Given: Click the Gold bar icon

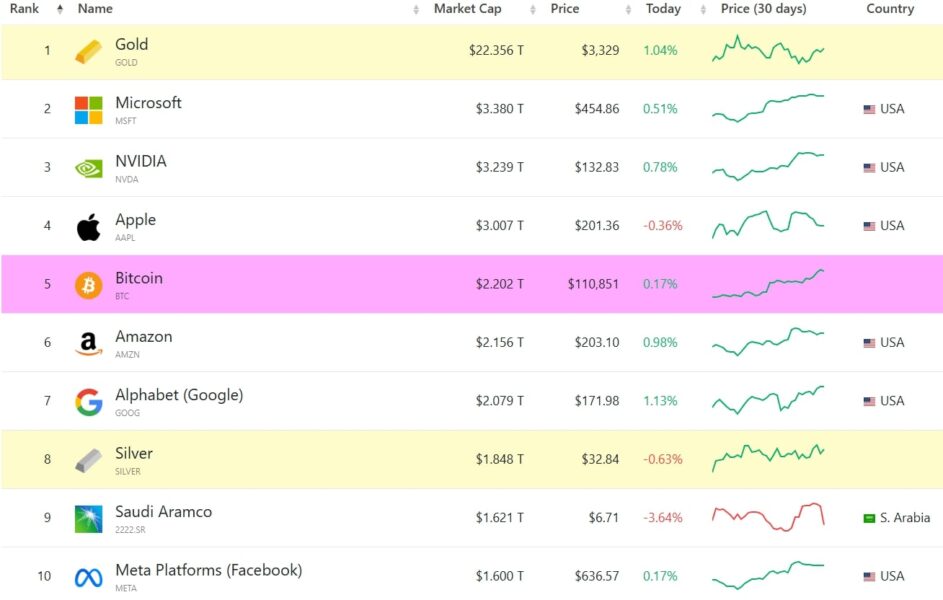Looking at the screenshot, I should pyautogui.click(x=88, y=52).
